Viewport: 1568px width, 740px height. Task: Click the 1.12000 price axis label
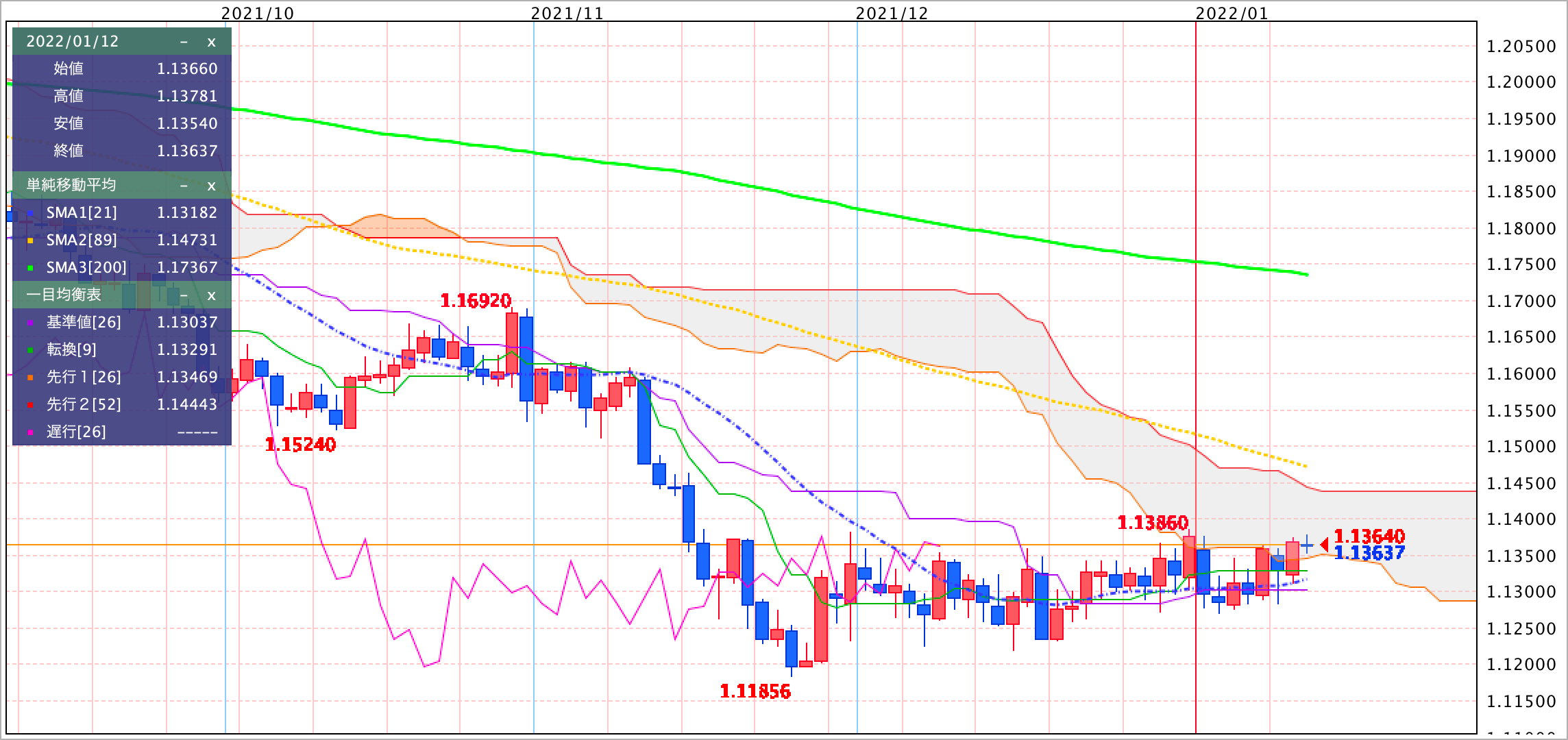point(1520,665)
